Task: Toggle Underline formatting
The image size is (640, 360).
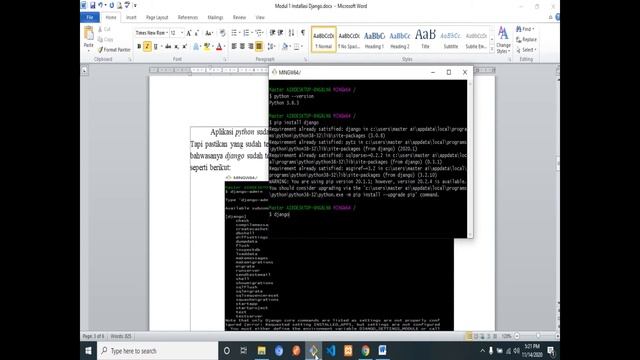Action: pos(155,47)
